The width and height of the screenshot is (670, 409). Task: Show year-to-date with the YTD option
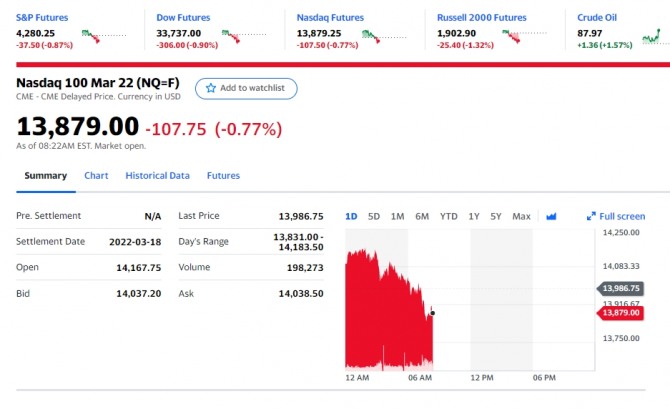pos(449,216)
